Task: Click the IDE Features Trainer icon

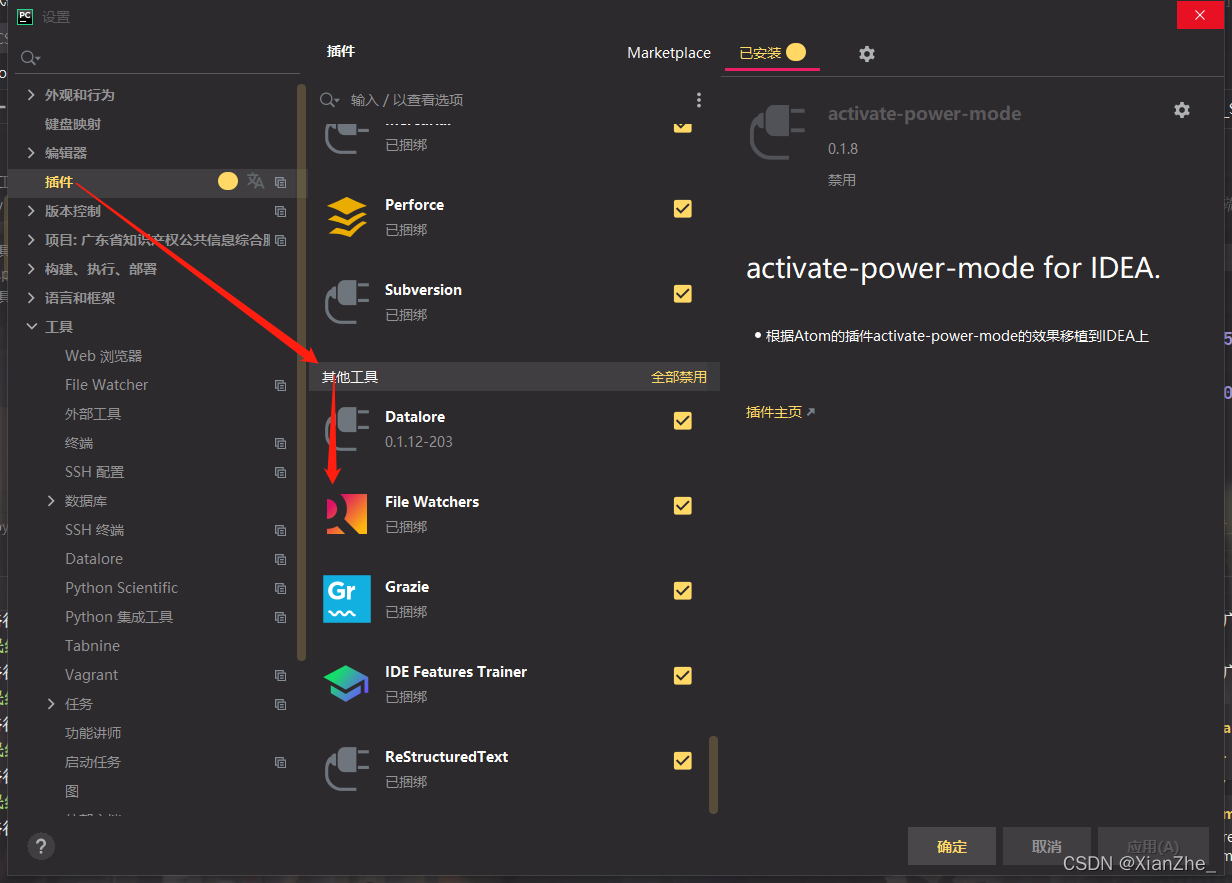Action: point(347,684)
